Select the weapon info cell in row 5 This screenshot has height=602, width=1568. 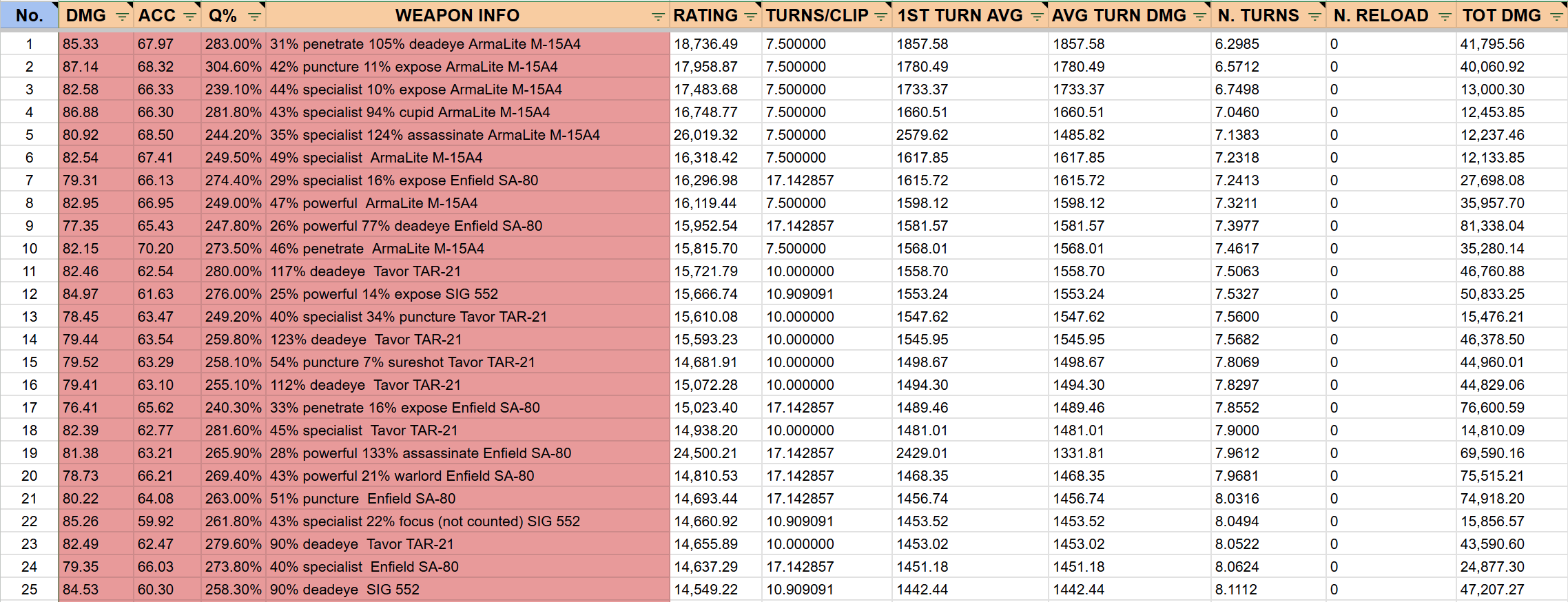coord(467,135)
